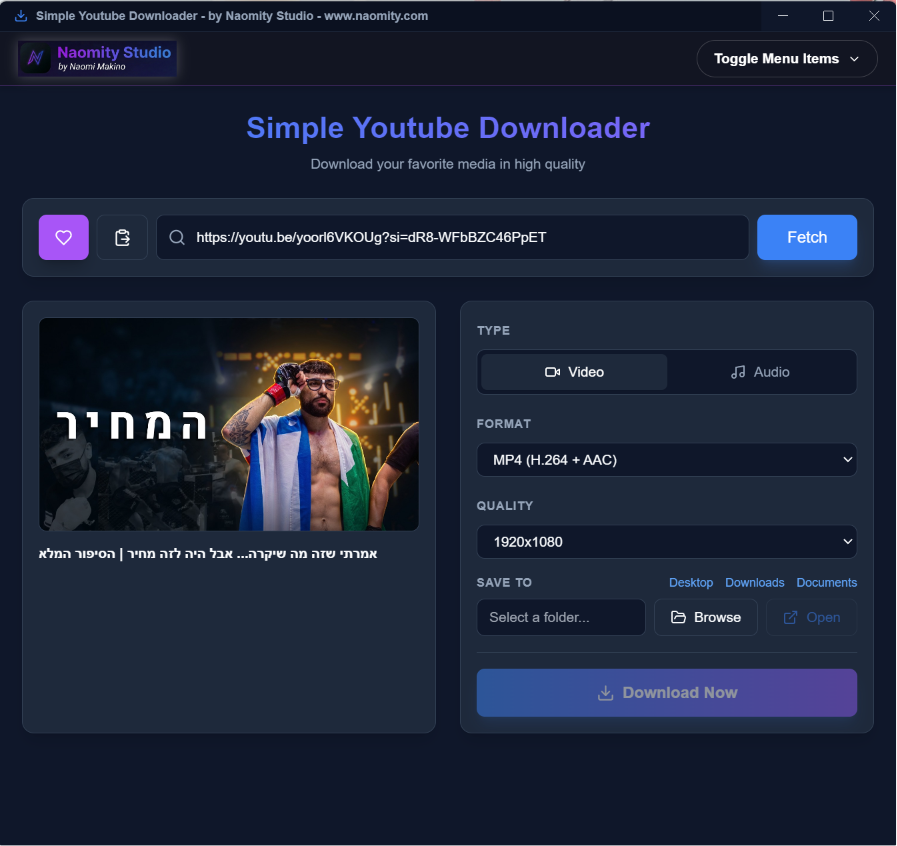
Task: Click the download icon in the title bar
Action: (x=21, y=16)
